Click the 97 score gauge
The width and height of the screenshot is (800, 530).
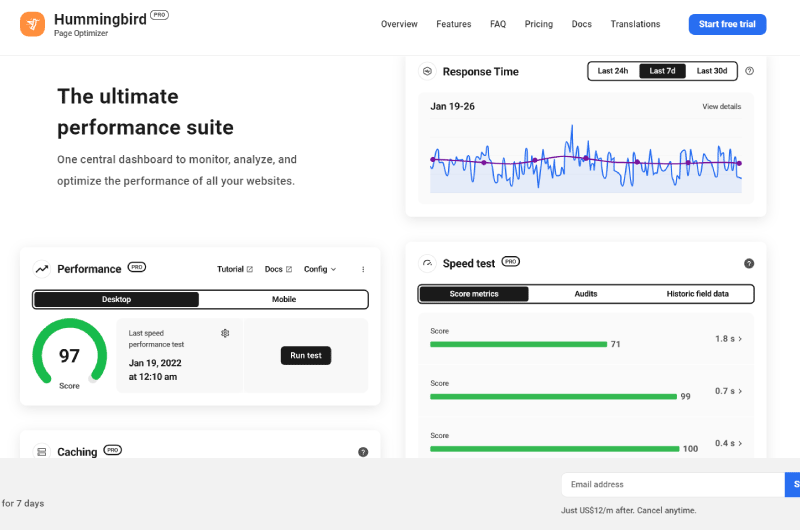(x=69, y=353)
